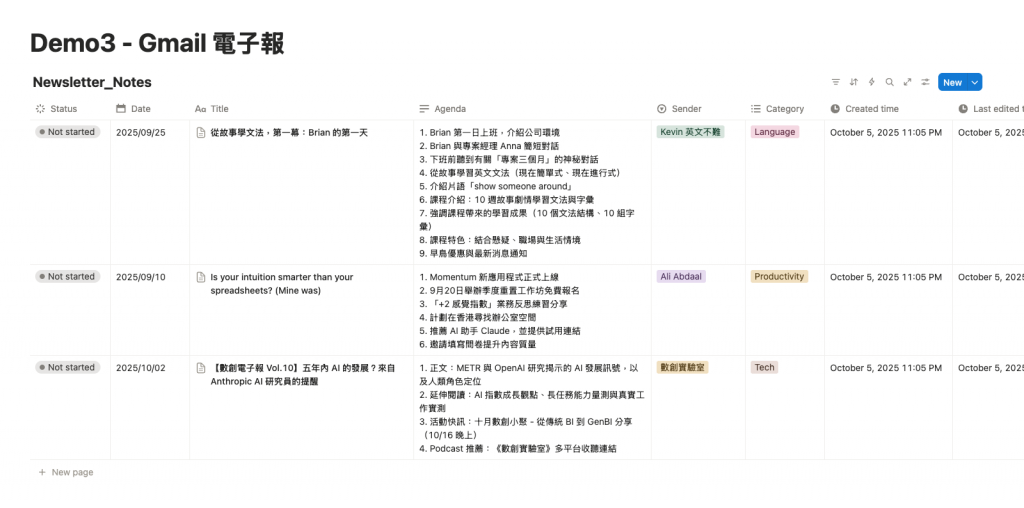Click agenda cell starting Momentum 新應用程式
This screenshot has width=1024, height=508.
click(x=532, y=310)
